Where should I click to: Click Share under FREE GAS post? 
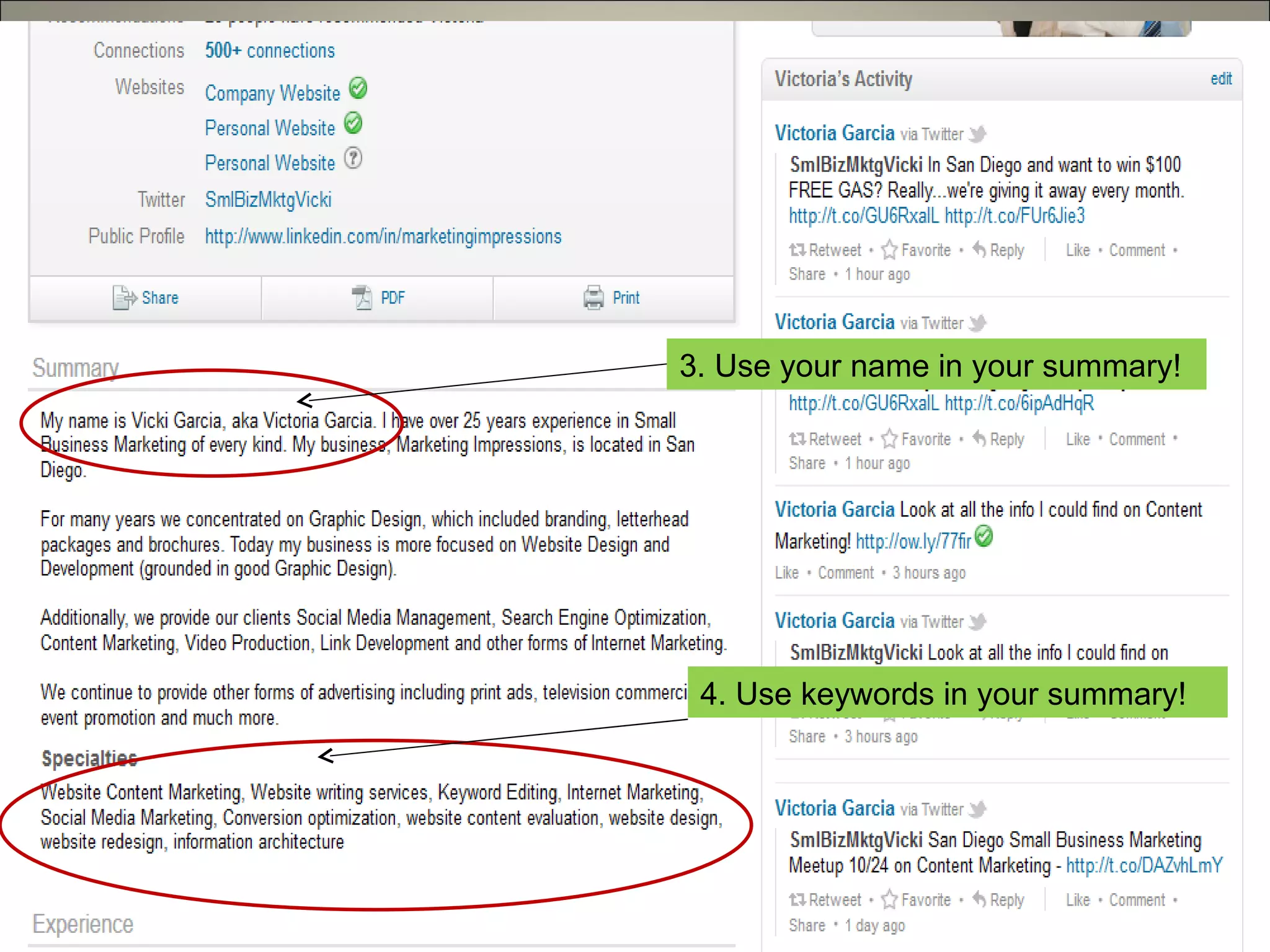(x=807, y=274)
